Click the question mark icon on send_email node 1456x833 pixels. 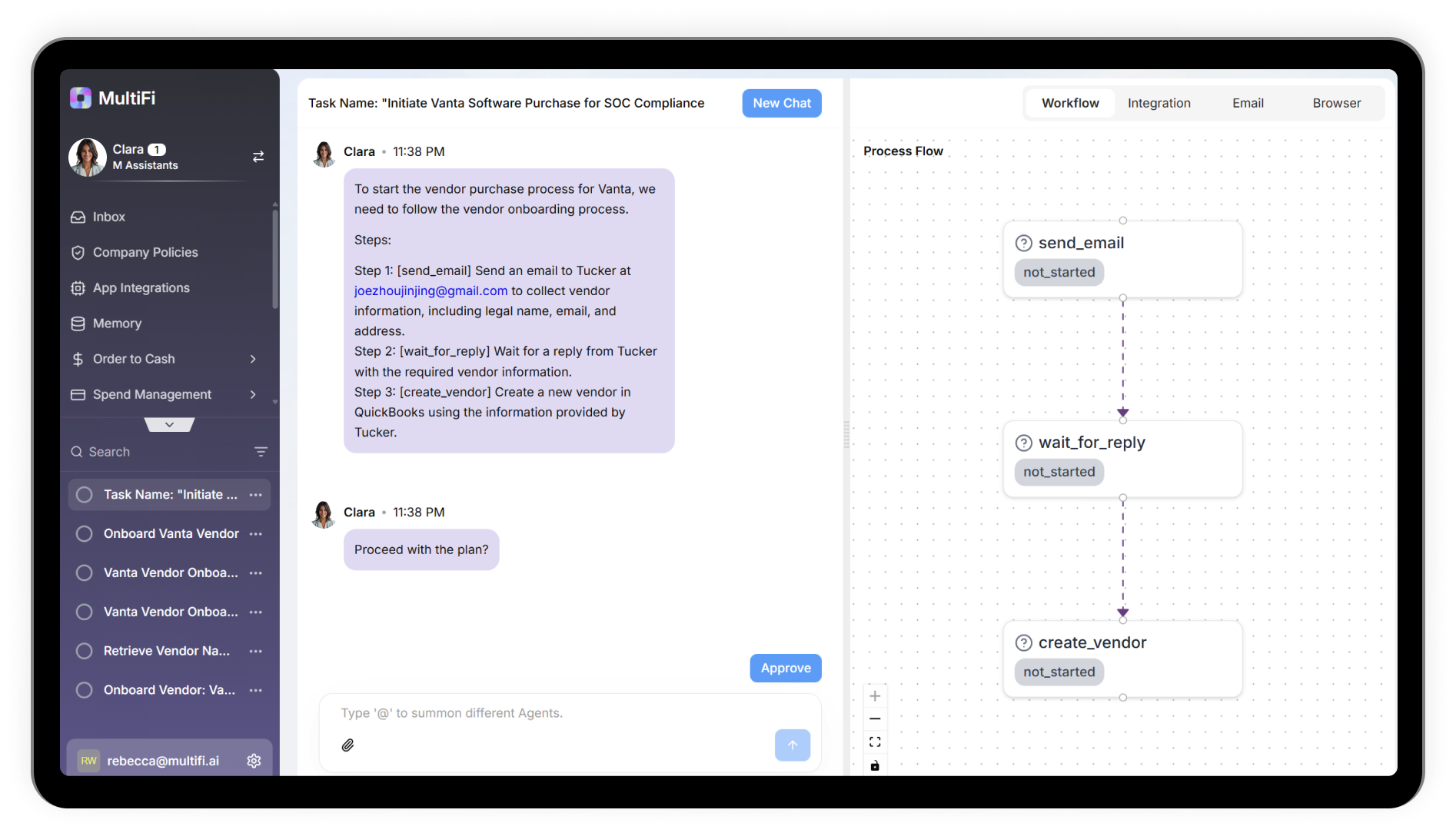click(1024, 244)
